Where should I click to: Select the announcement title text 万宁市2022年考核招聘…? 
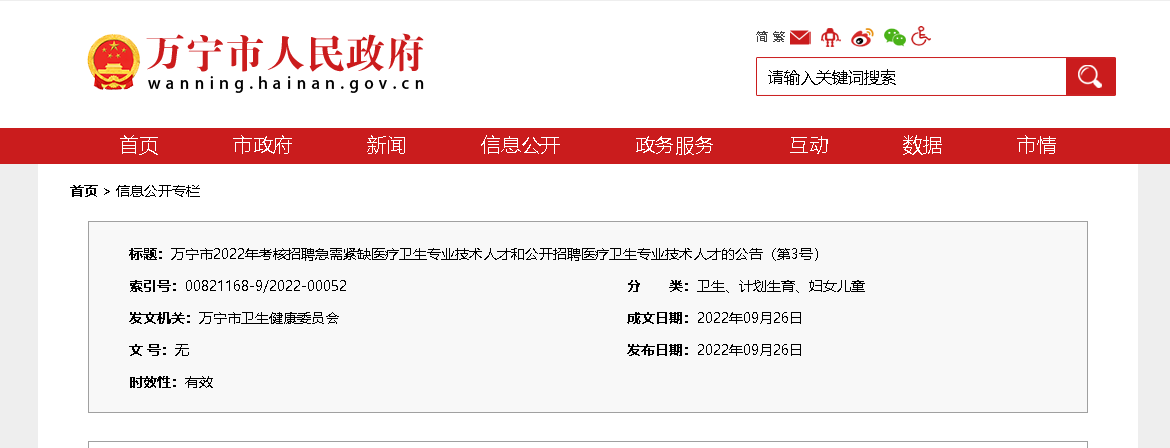(495, 254)
